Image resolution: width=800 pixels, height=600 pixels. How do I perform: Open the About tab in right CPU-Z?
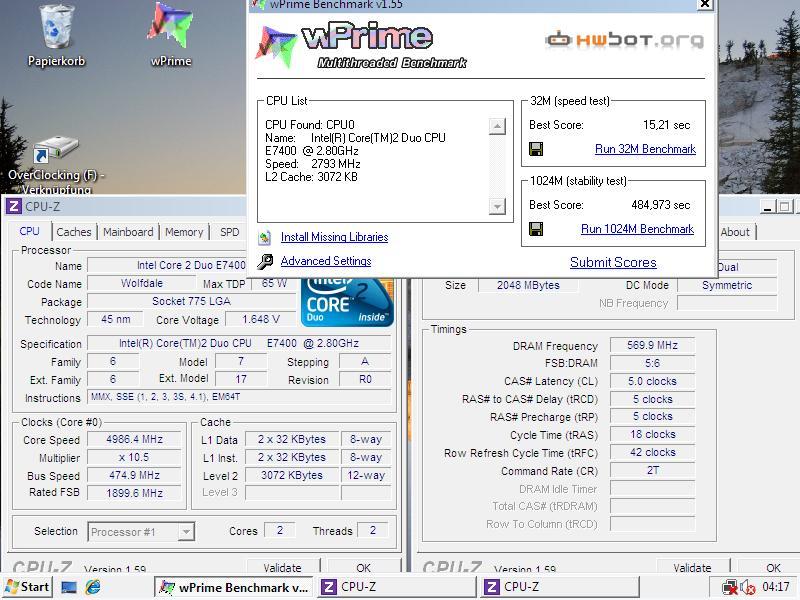(735, 232)
